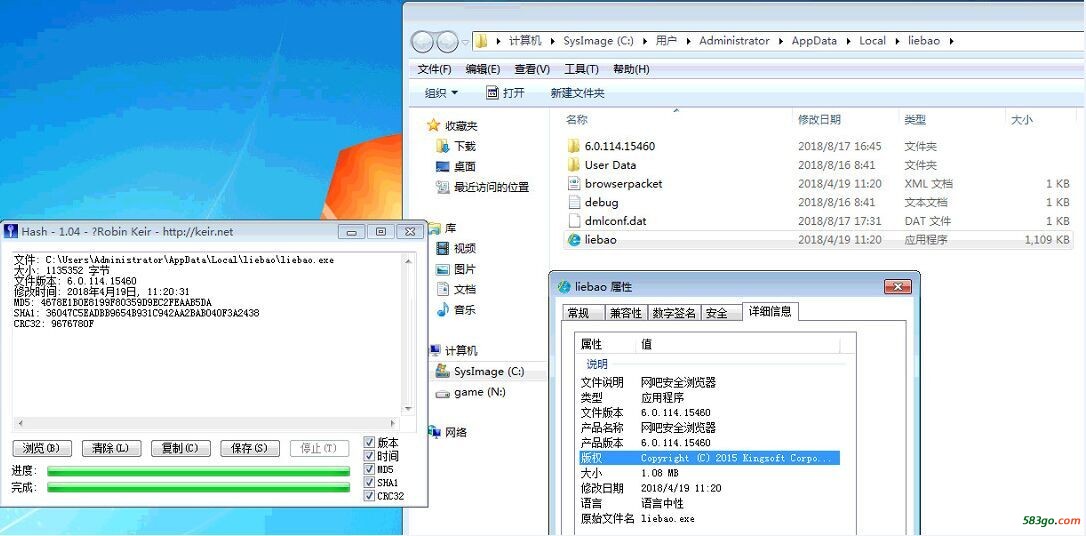Click Hash window title bar key icon
The width and height of the screenshot is (1086, 536).
tap(12, 231)
